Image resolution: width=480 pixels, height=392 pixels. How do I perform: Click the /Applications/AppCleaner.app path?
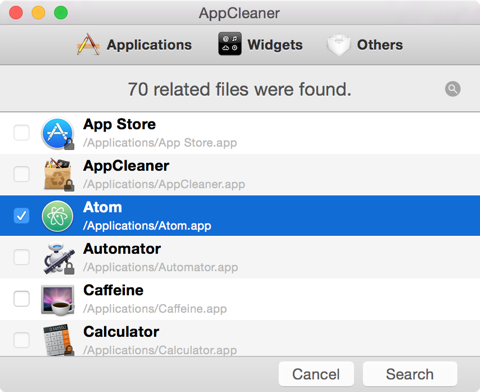[164, 184]
